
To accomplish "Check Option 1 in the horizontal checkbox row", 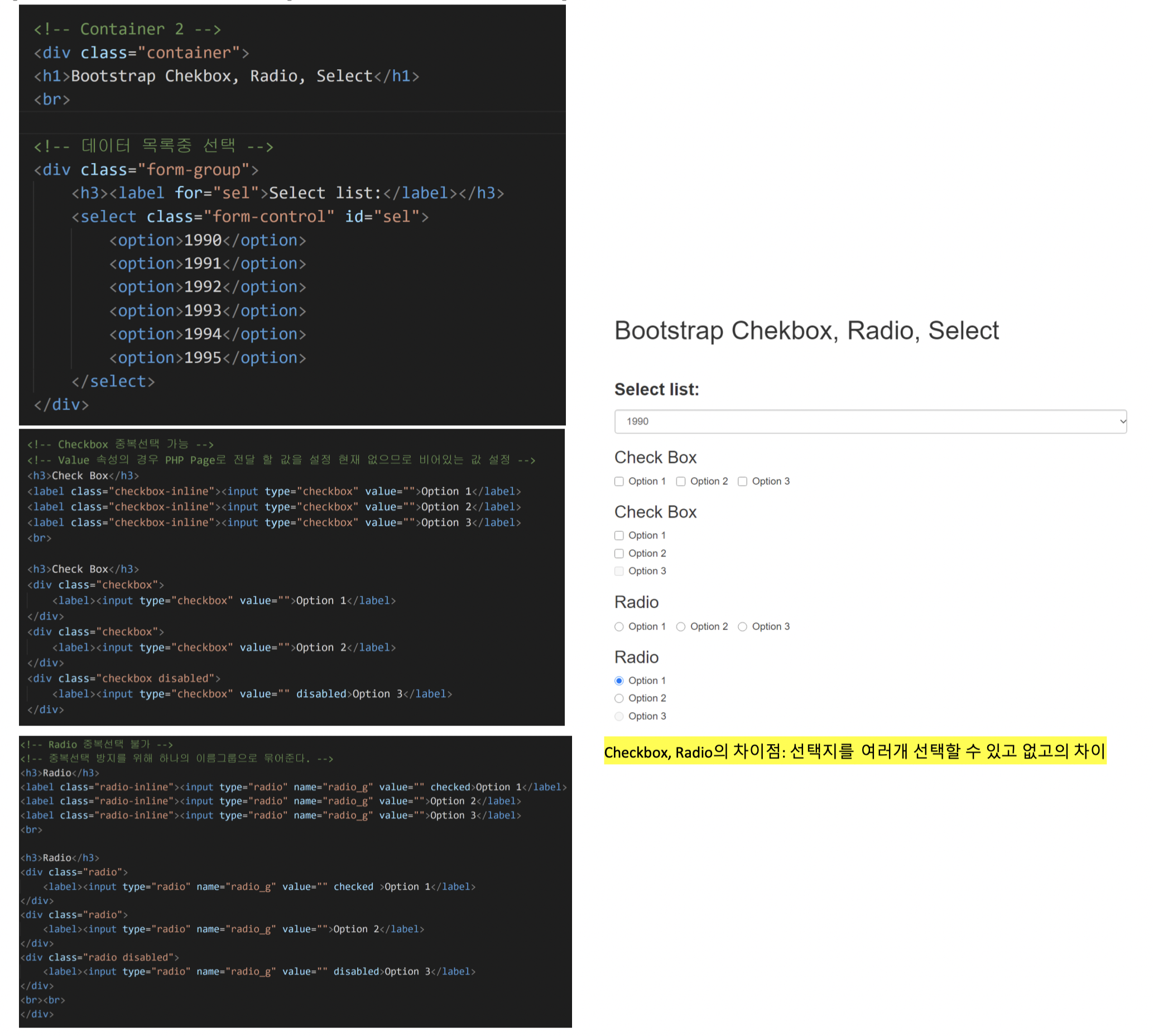I will (x=619, y=482).
